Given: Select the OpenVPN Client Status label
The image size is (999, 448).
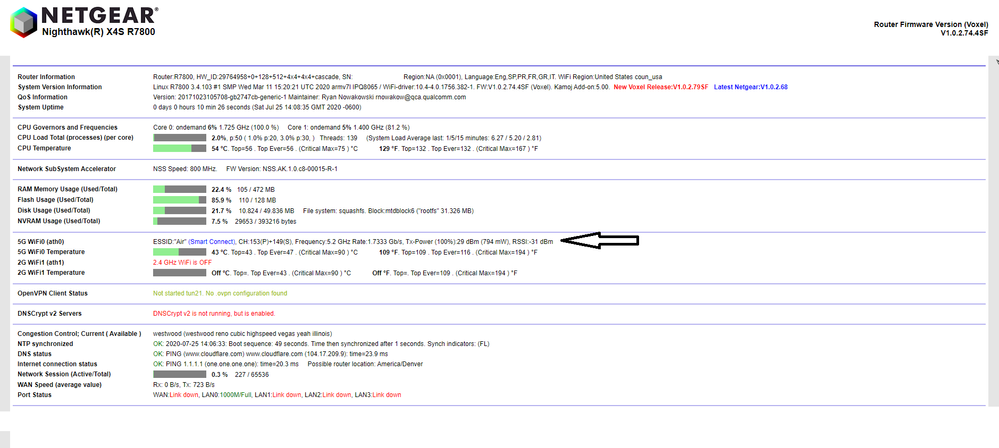Looking at the screenshot, I should pyautogui.click(x=52, y=293).
